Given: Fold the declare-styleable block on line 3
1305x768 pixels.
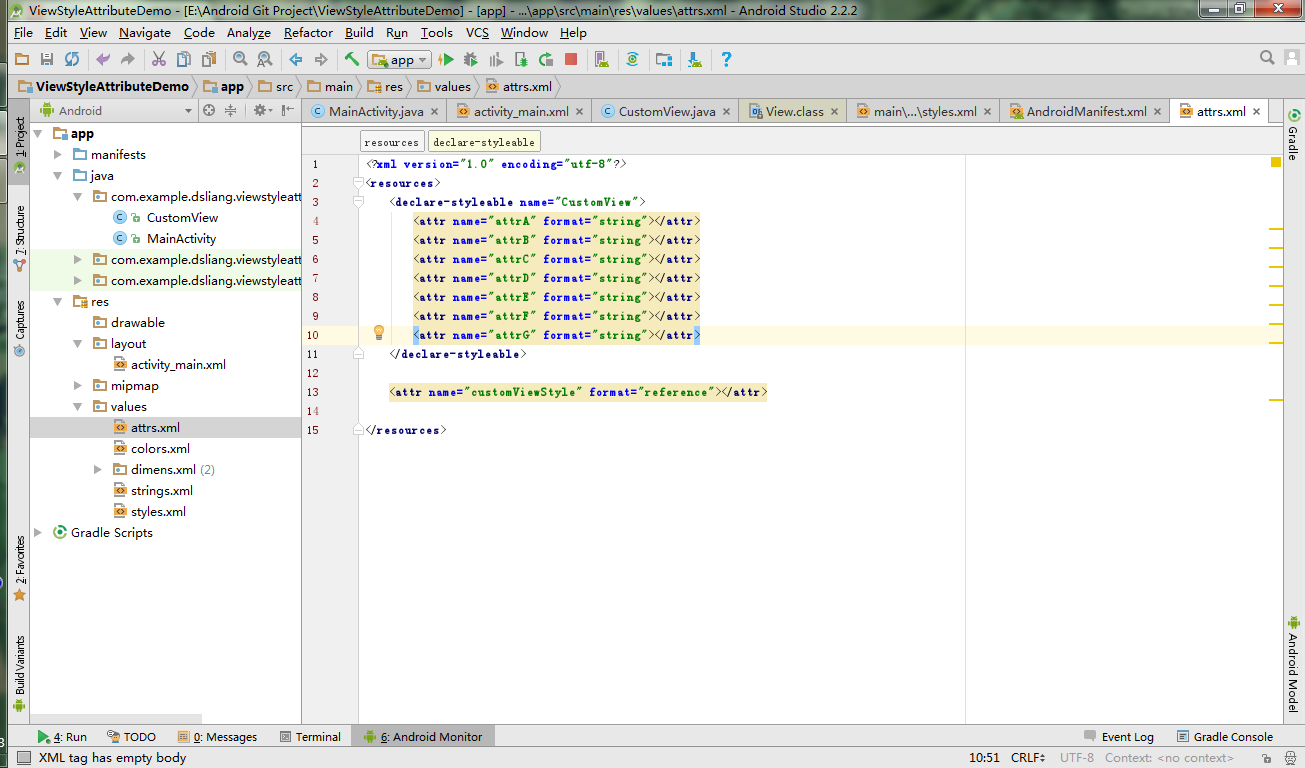Looking at the screenshot, I should coord(358,202).
